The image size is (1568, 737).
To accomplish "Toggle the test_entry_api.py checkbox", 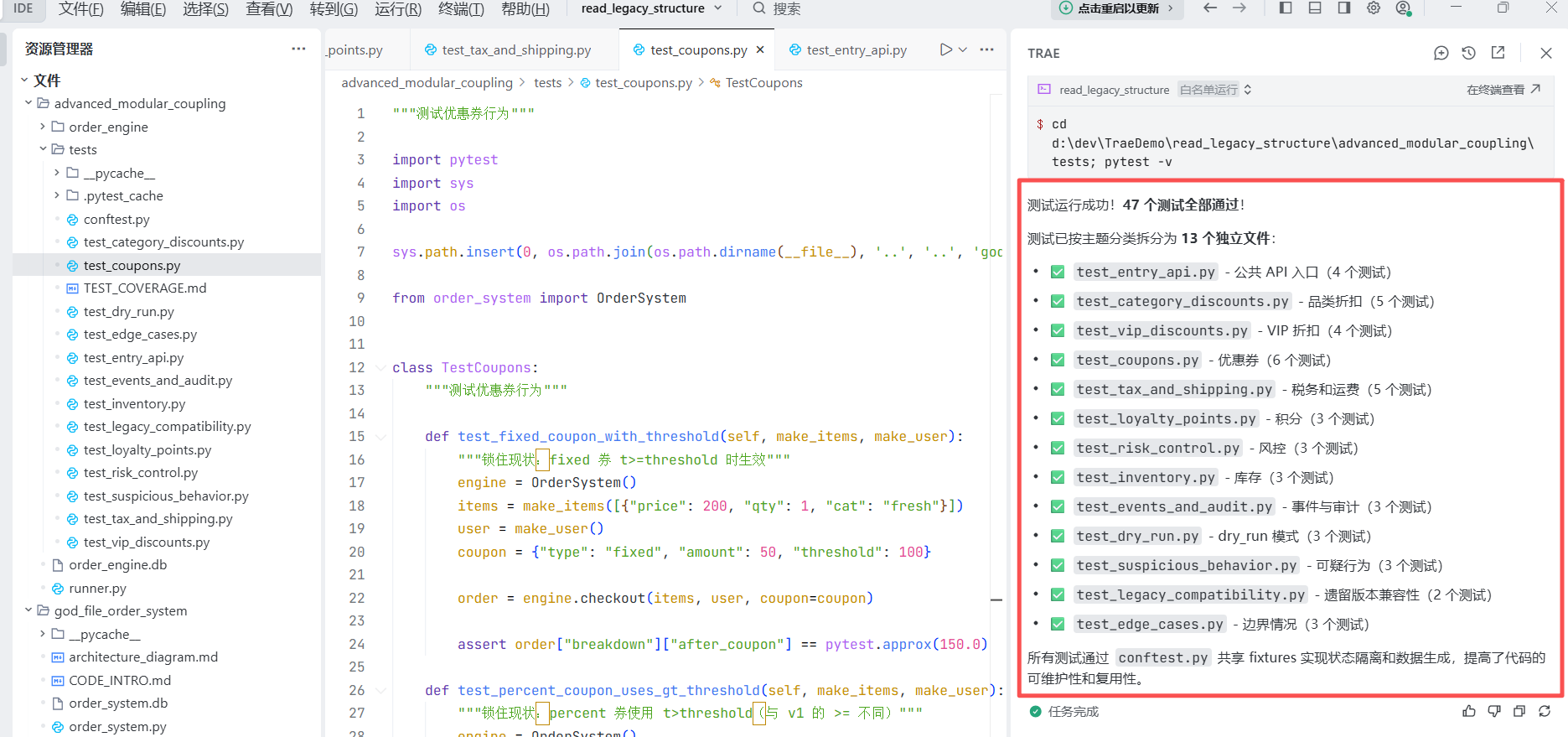I will tap(1058, 272).
